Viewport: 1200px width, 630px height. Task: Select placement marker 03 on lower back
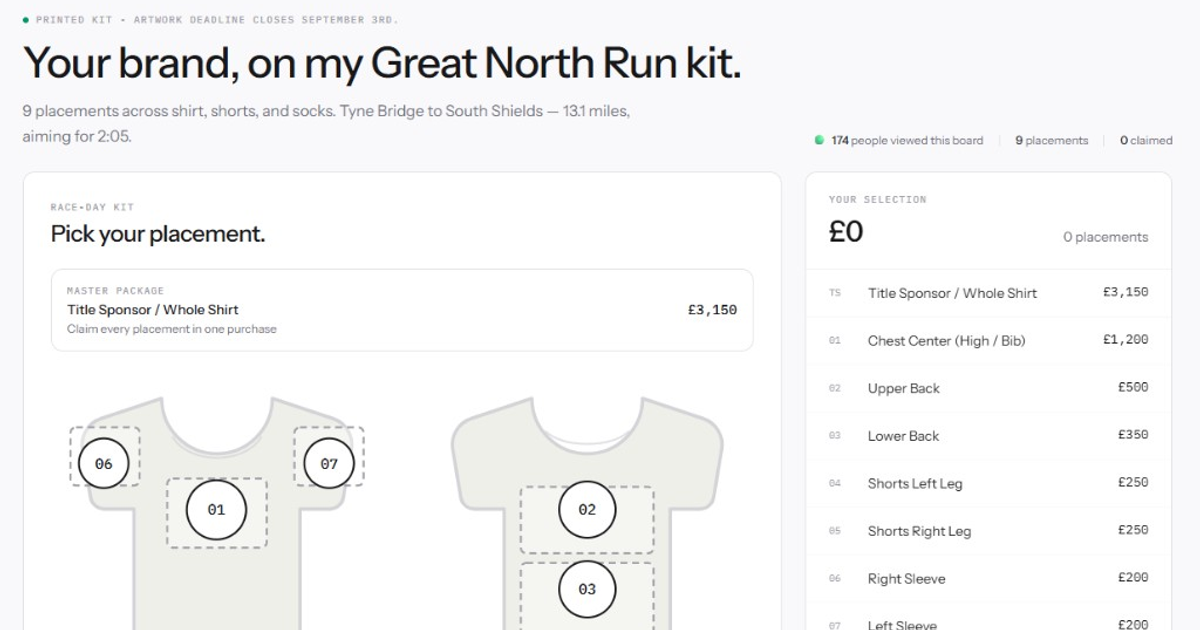point(587,589)
